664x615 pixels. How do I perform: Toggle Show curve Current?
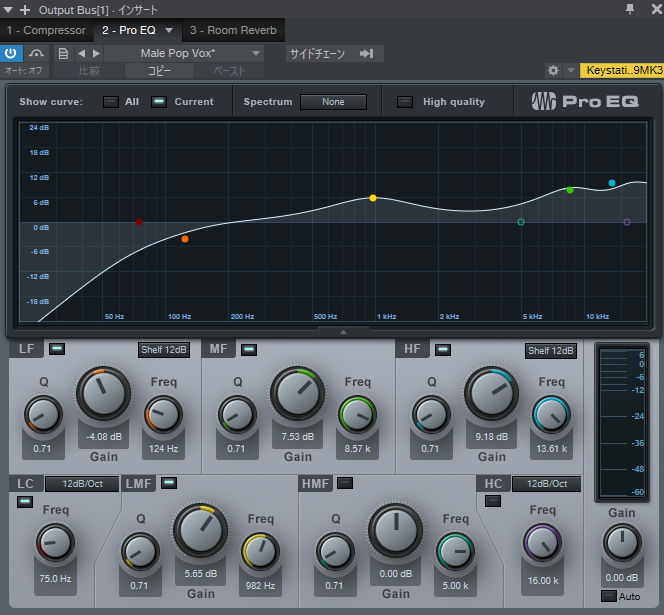[159, 102]
